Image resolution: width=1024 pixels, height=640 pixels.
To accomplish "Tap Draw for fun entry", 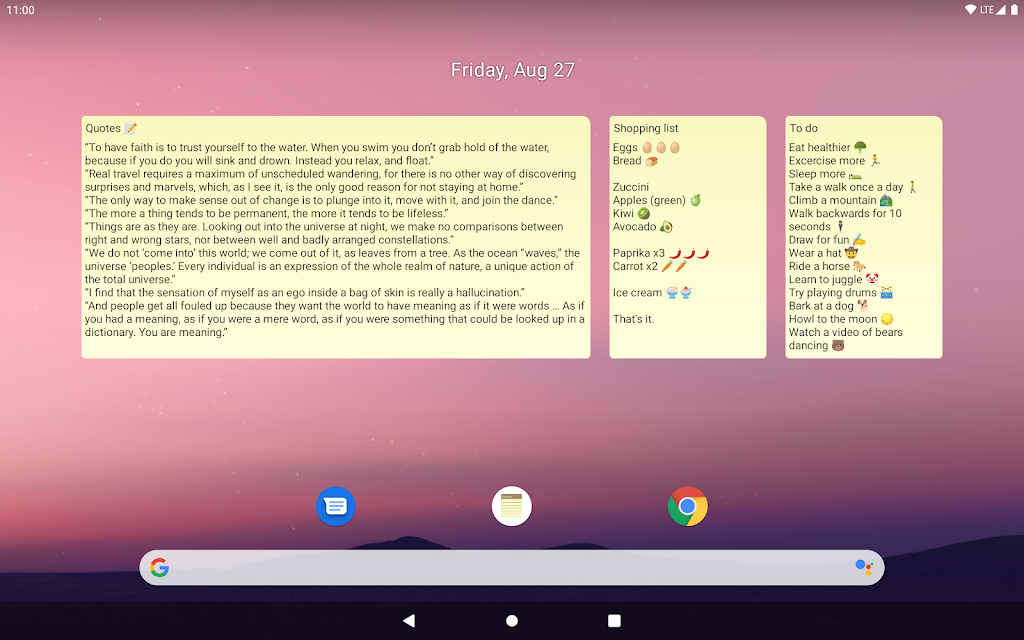I will [x=827, y=240].
